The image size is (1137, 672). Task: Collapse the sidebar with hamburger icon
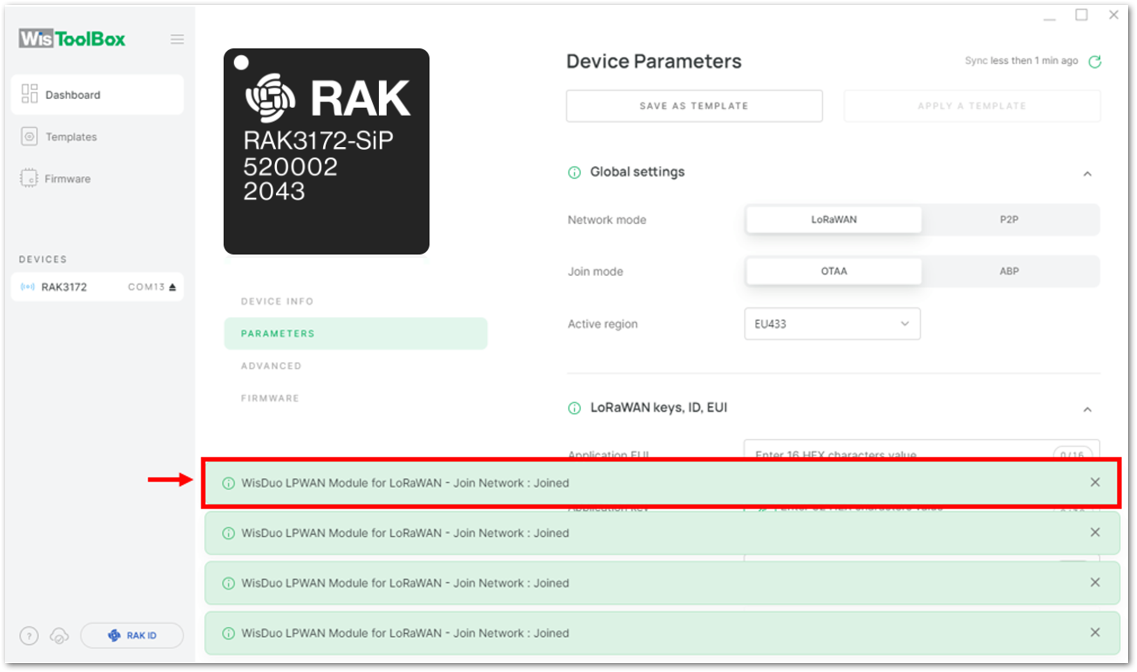pos(177,39)
